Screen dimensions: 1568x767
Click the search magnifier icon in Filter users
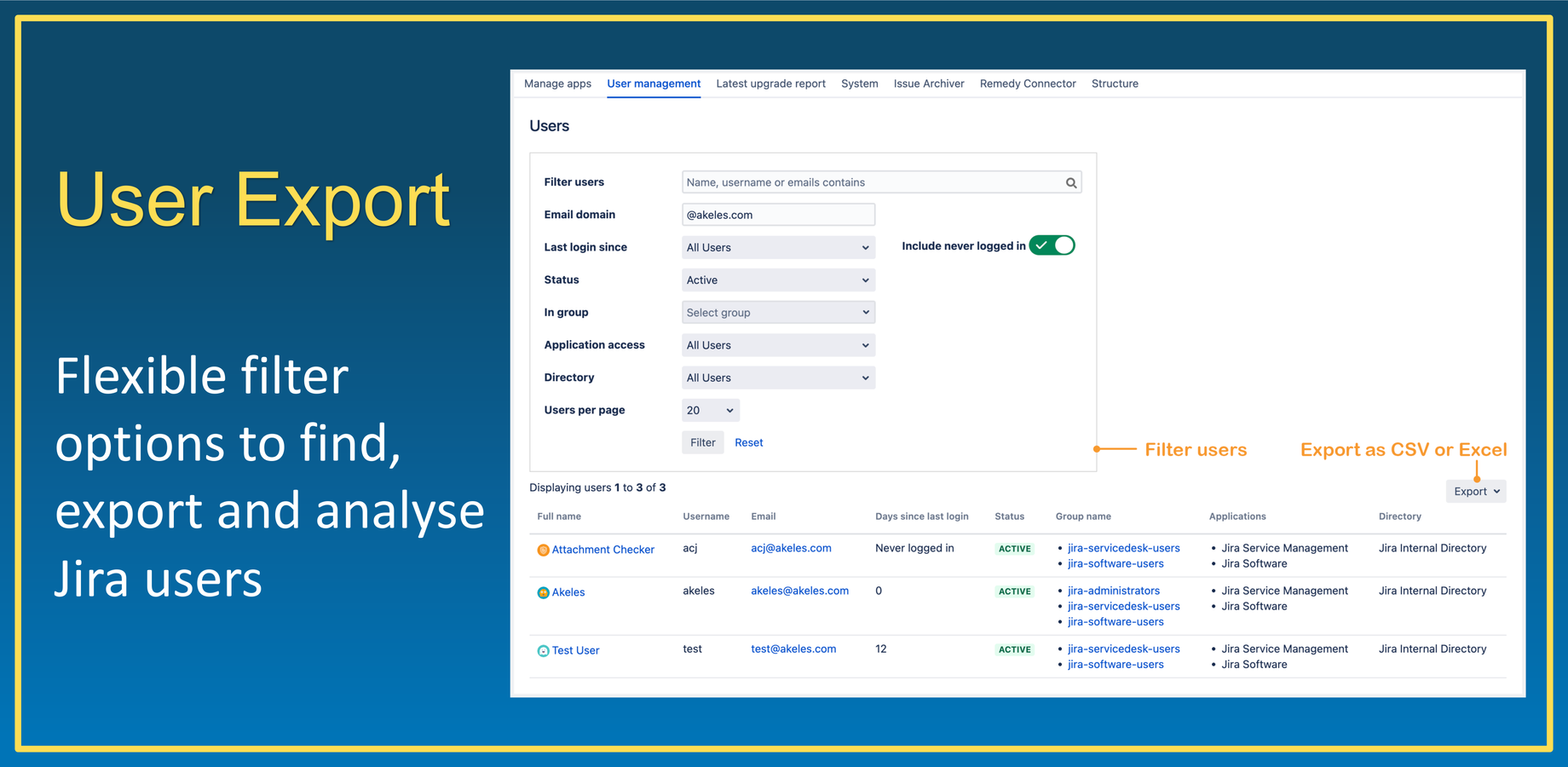point(1071,182)
